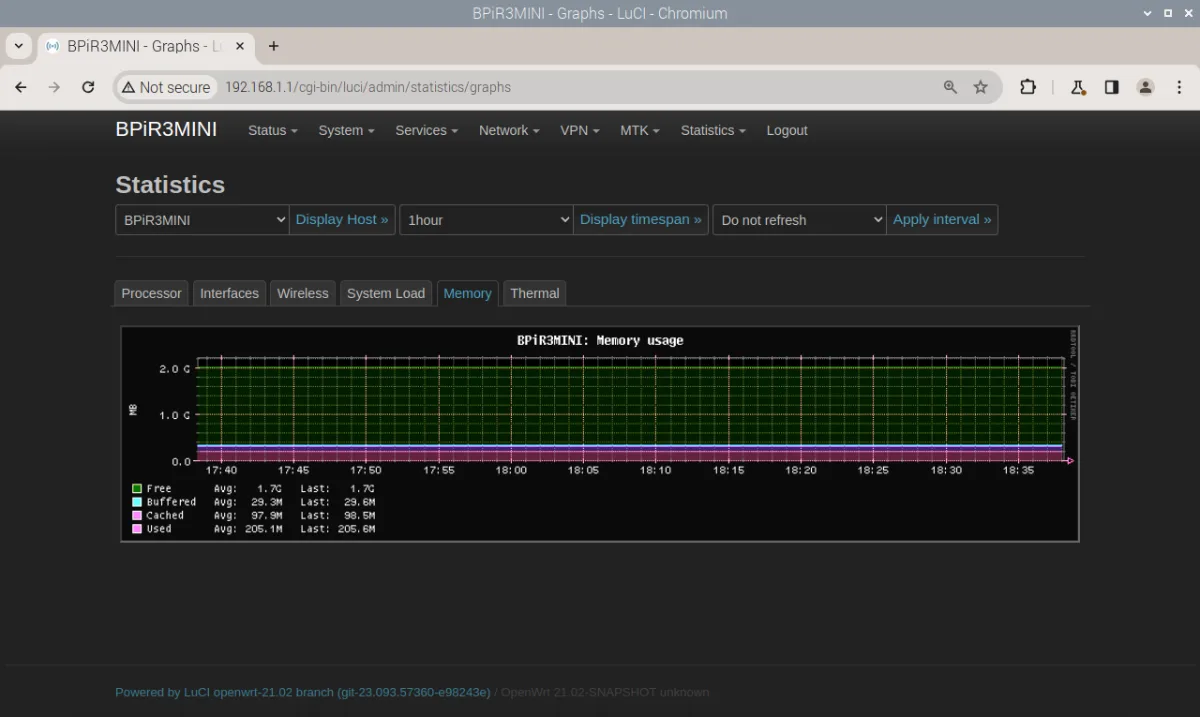
Task: Open the Extensions puzzle icon
Action: coord(1028,87)
